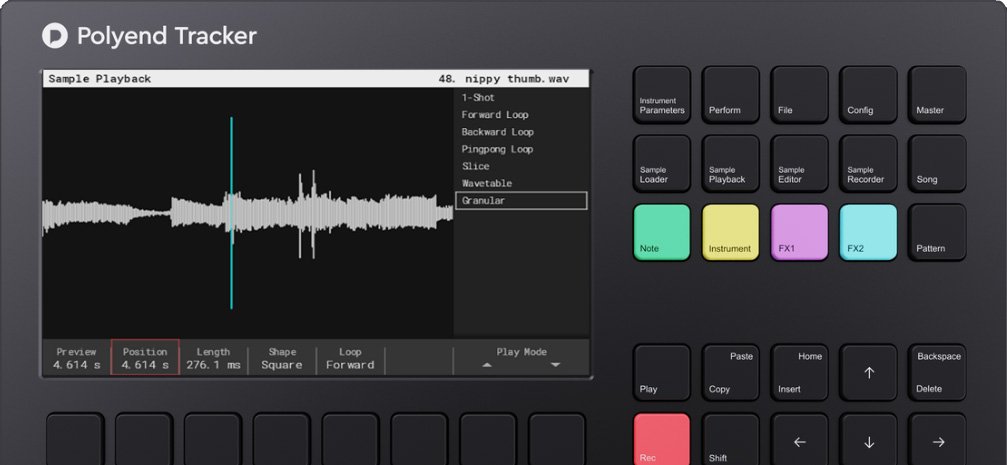
Task: Click the down arrow key
Action: click(x=868, y=439)
